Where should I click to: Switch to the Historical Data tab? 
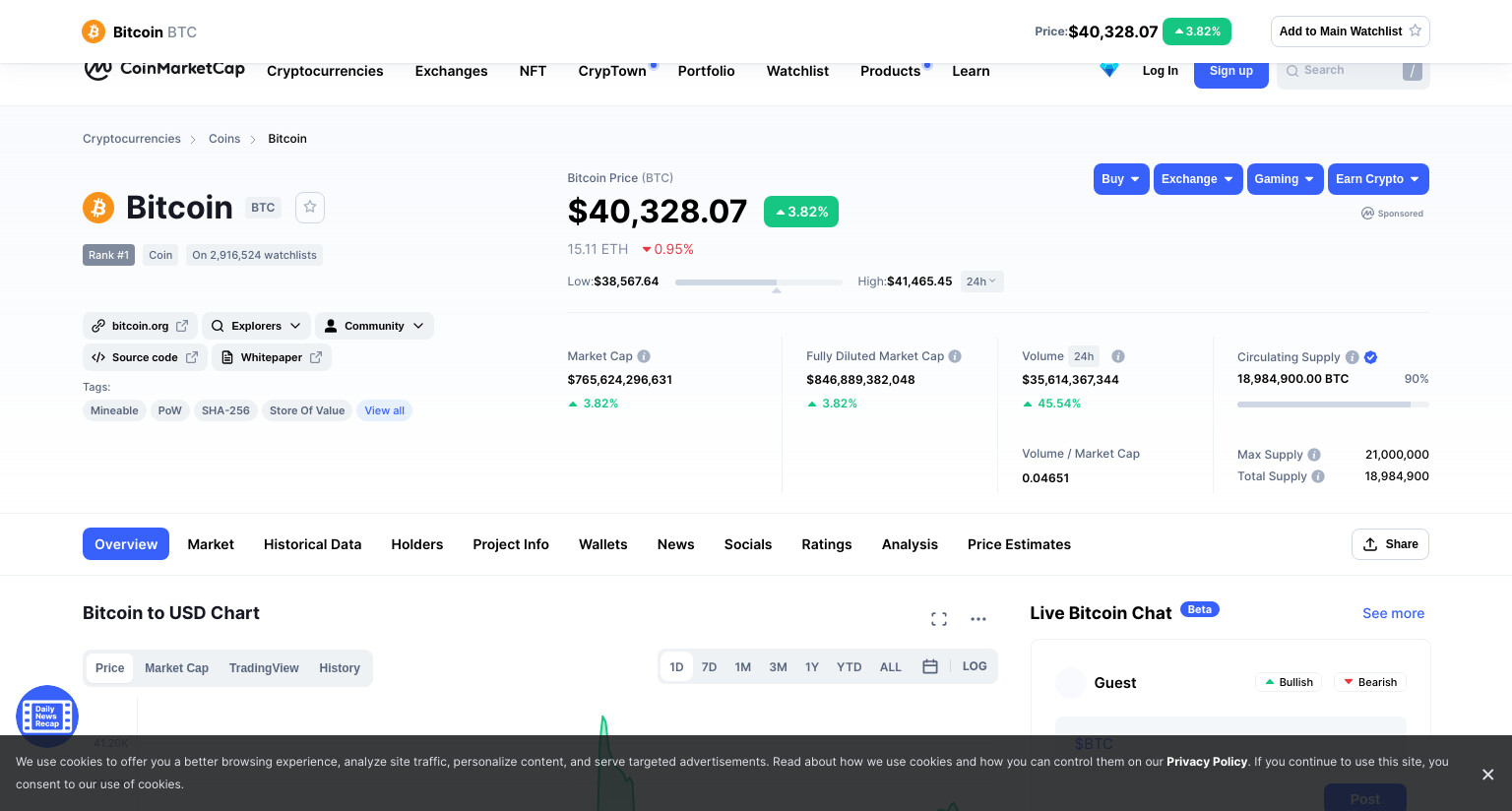coord(313,544)
